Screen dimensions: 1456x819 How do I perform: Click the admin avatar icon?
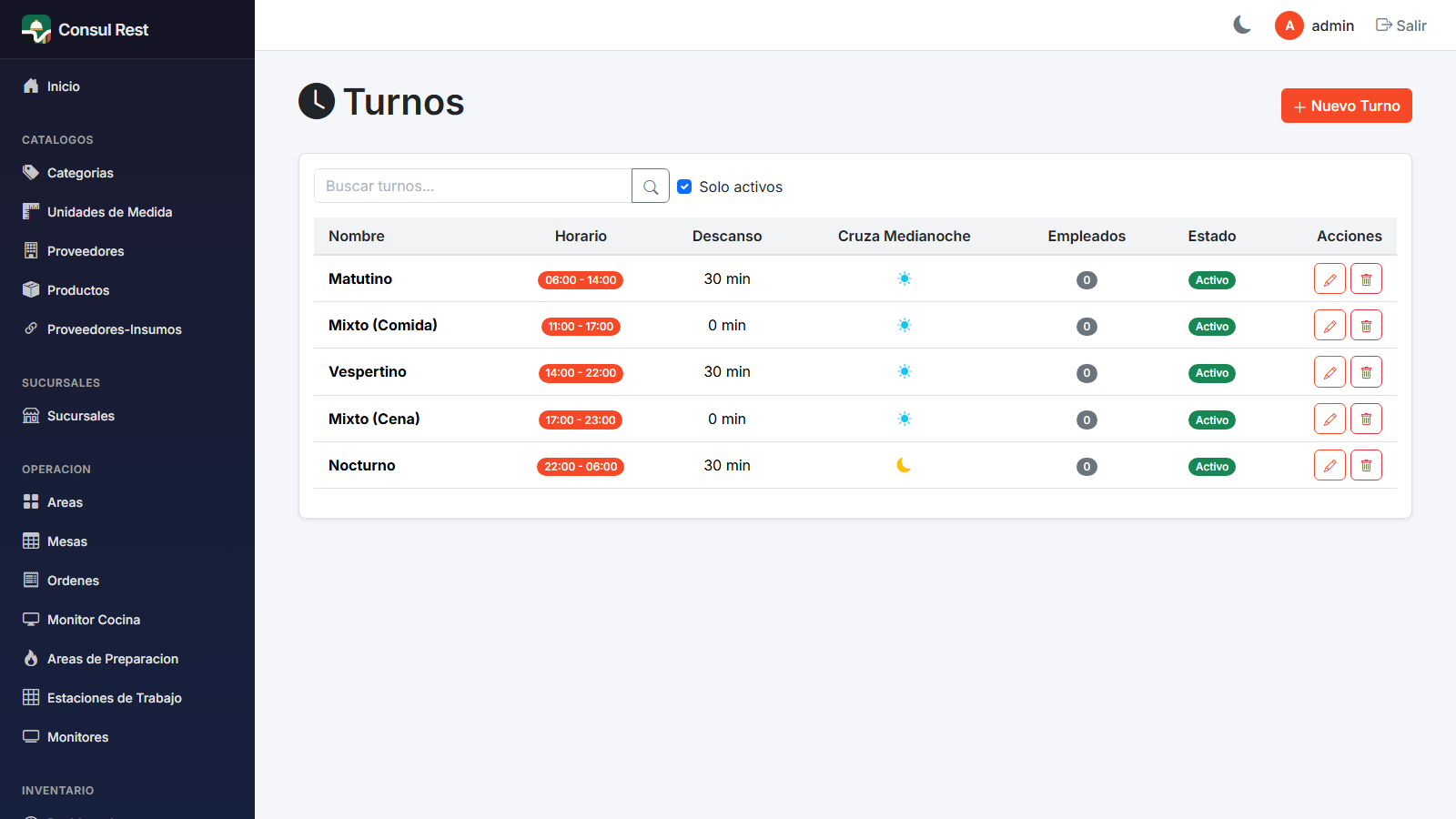[x=1289, y=25]
